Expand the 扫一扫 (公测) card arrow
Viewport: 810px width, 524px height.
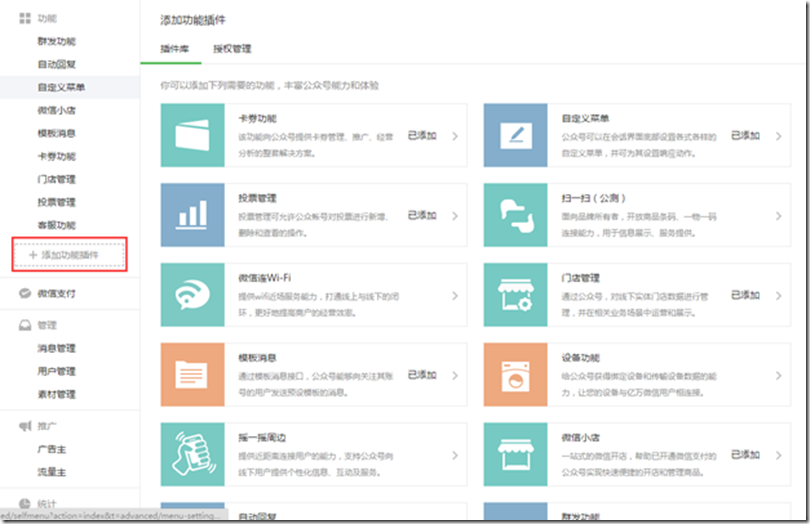pyautogui.click(x=778, y=216)
